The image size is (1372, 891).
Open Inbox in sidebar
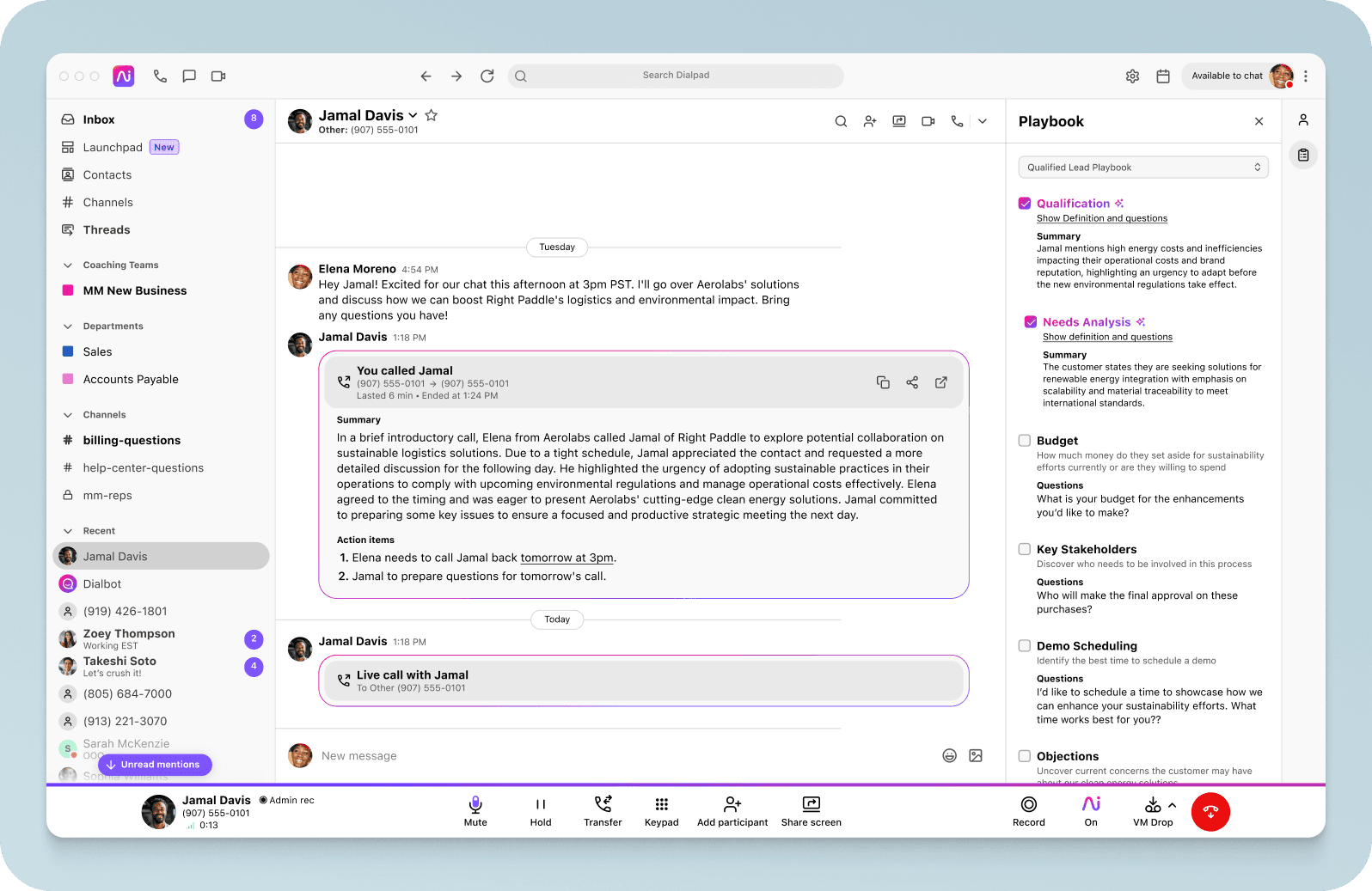(x=99, y=119)
